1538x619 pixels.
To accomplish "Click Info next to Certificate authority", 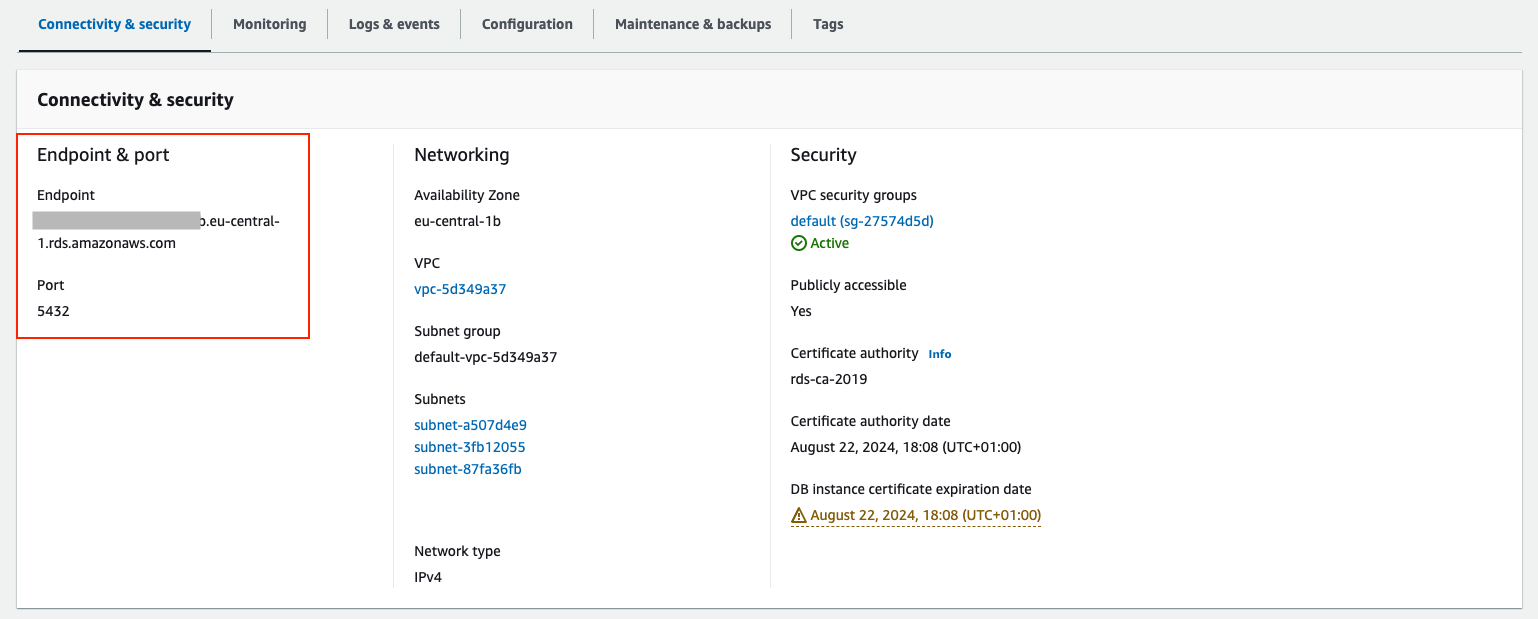I will 939,353.
